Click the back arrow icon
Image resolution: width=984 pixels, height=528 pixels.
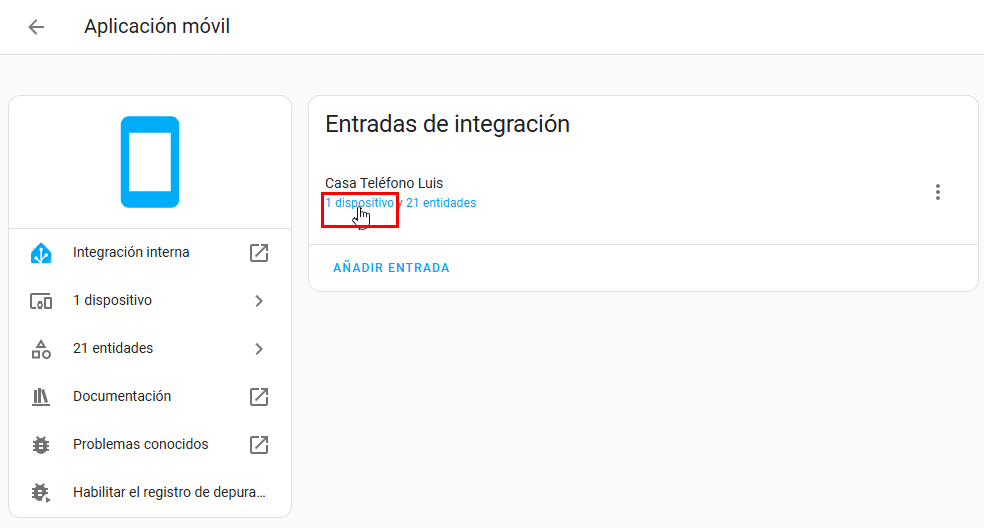click(x=37, y=27)
